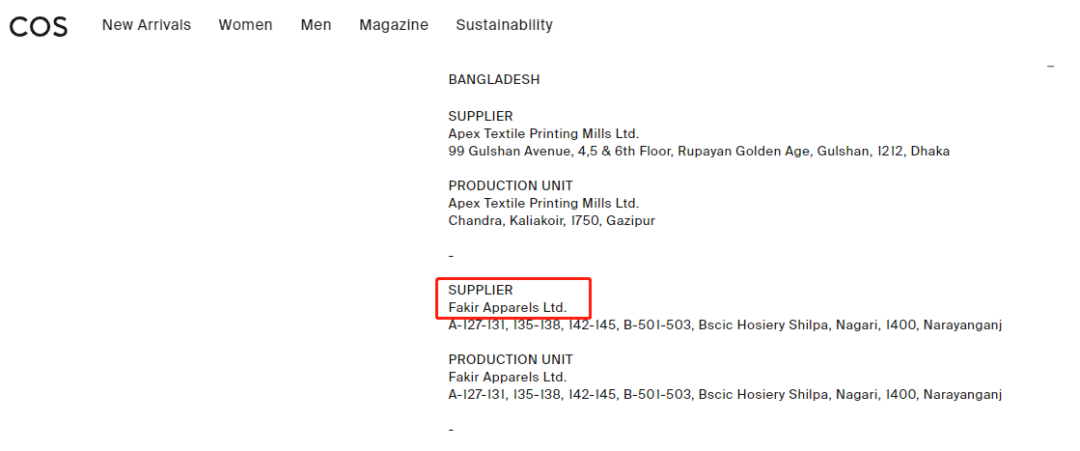Viewport: 1080px width, 451px height.
Task: Click the Chandra, Kaliakoir, Gazipur address
Action: click(551, 220)
